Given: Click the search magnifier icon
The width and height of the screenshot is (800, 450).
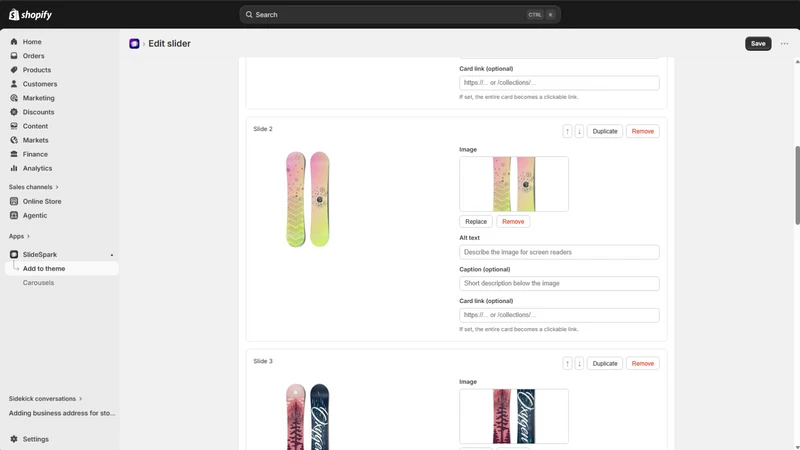Looking at the screenshot, I should [249, 15].
